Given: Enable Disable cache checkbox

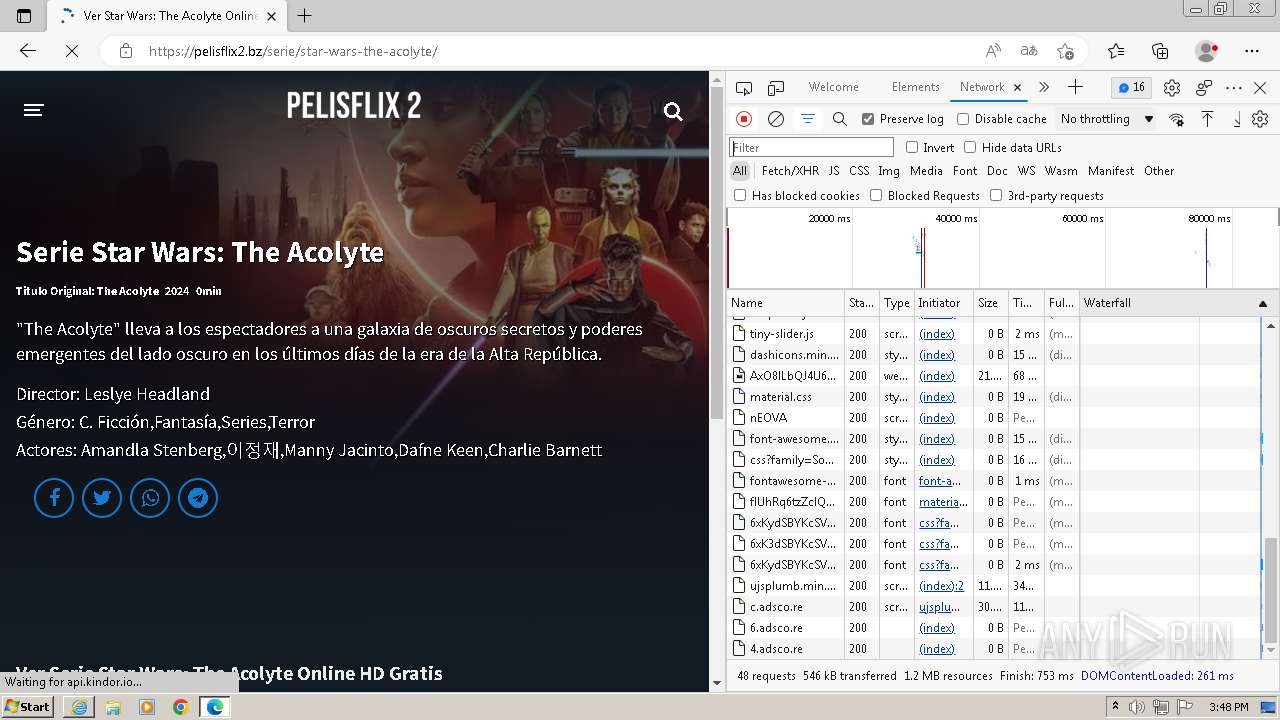Looking at the screenshot, I should [x=963, y=119].
